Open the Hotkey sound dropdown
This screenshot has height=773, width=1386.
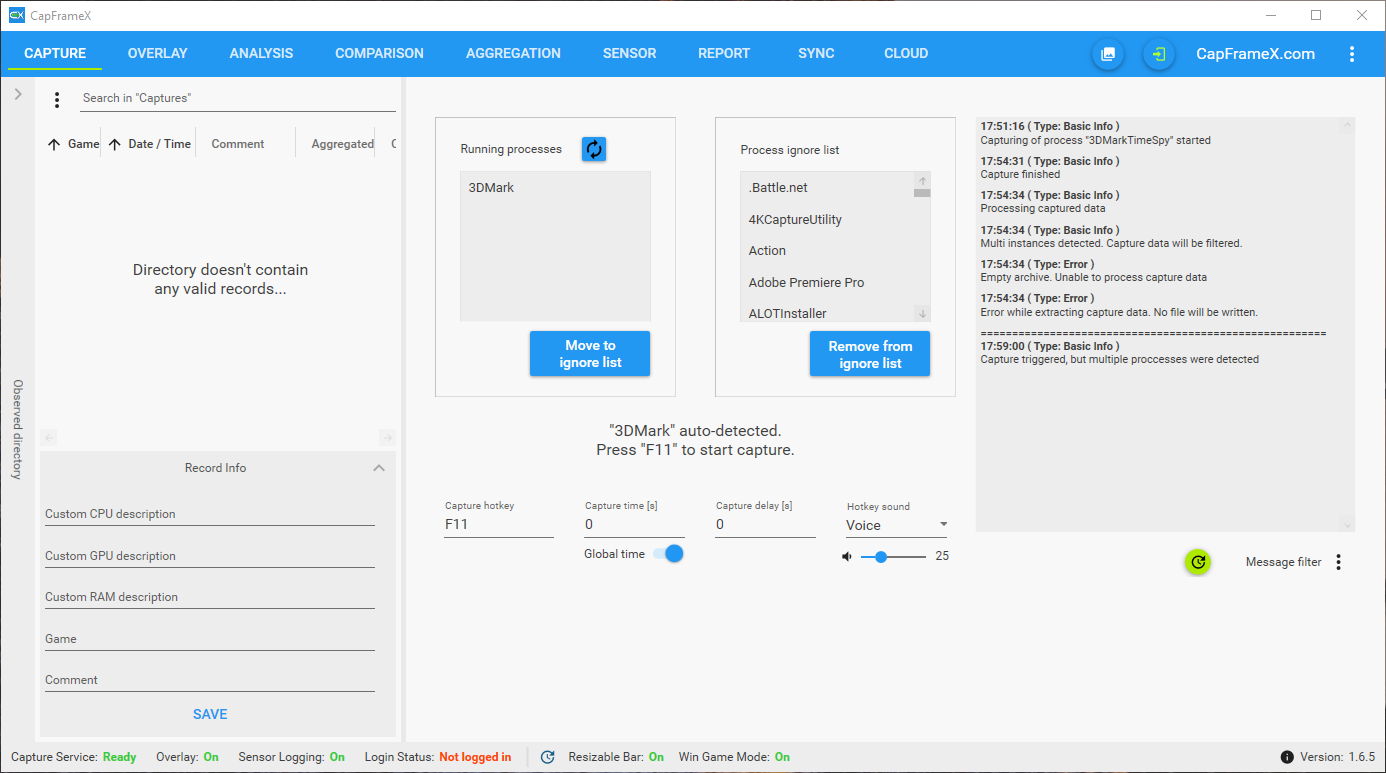897,525
